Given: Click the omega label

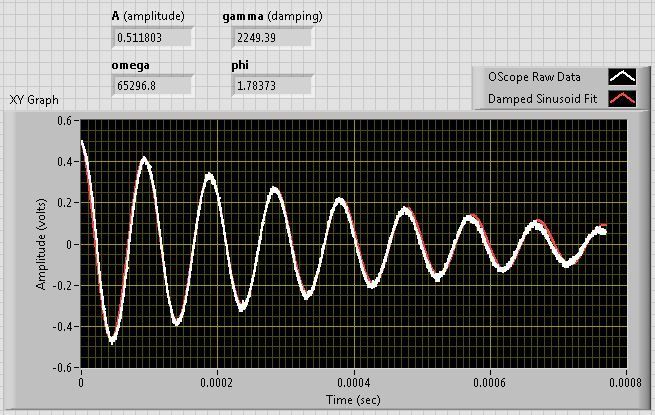Looking at the screenshot, I should [x=130, y=65].
